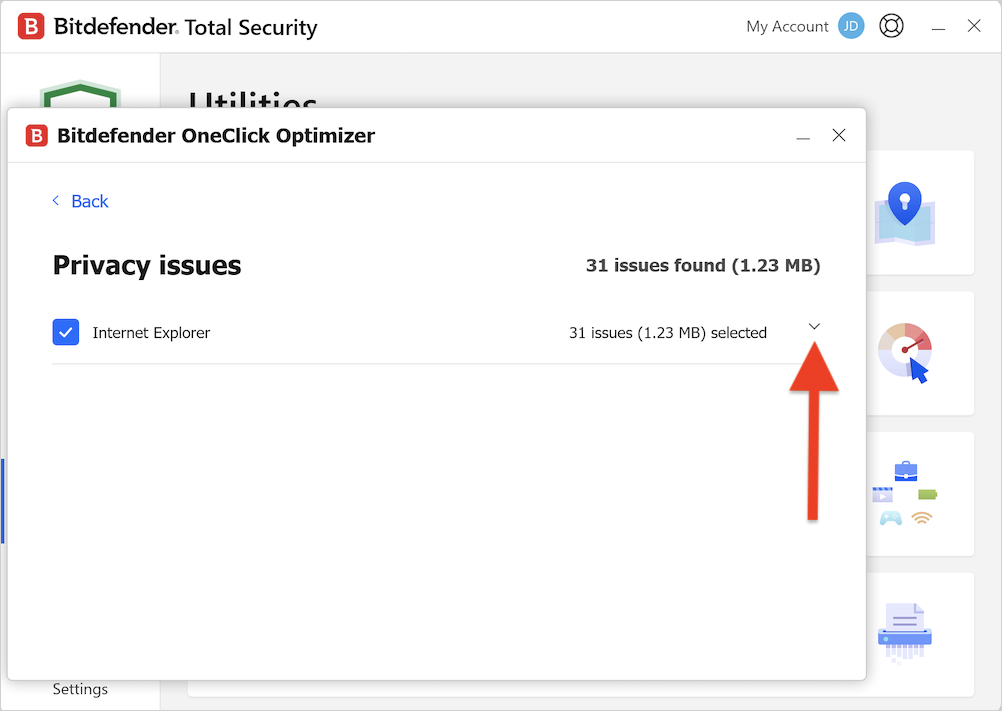
Task: Open the OneClick Optimizer speedometer icon
Action: pos(905,353)
